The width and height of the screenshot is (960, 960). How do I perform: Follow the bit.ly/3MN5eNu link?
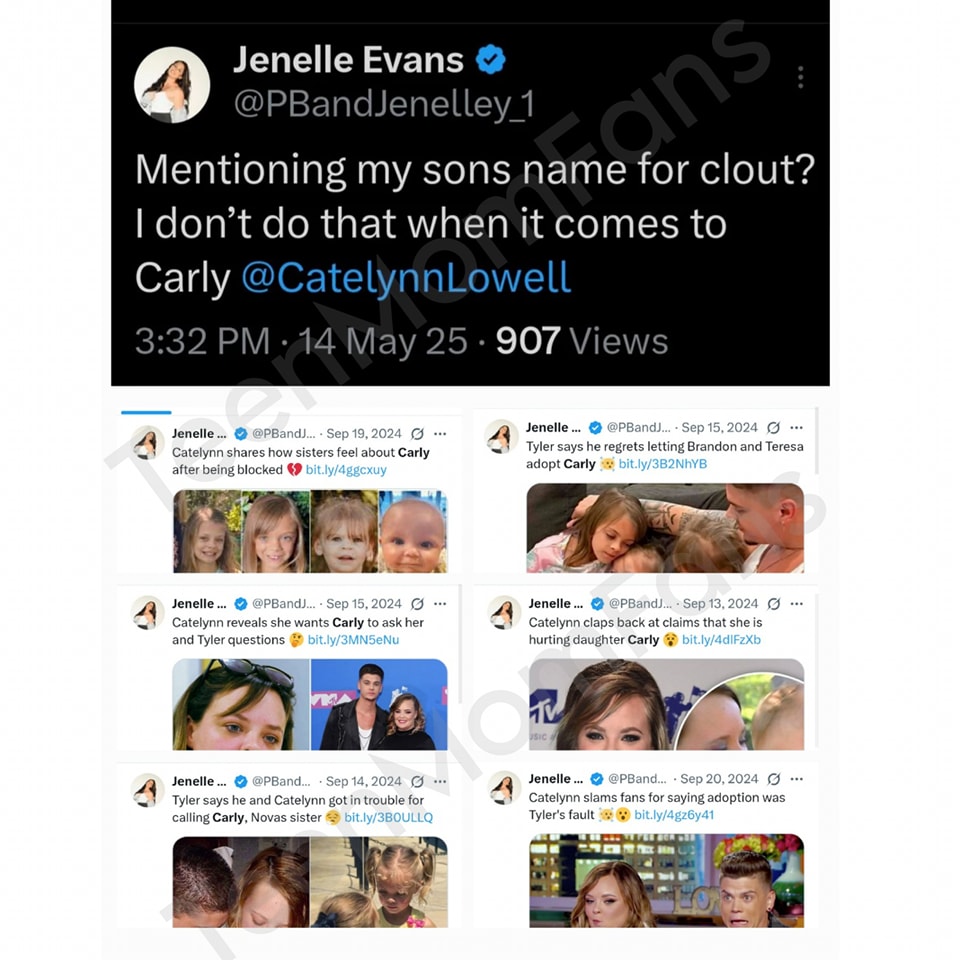(x=353, y=640)
